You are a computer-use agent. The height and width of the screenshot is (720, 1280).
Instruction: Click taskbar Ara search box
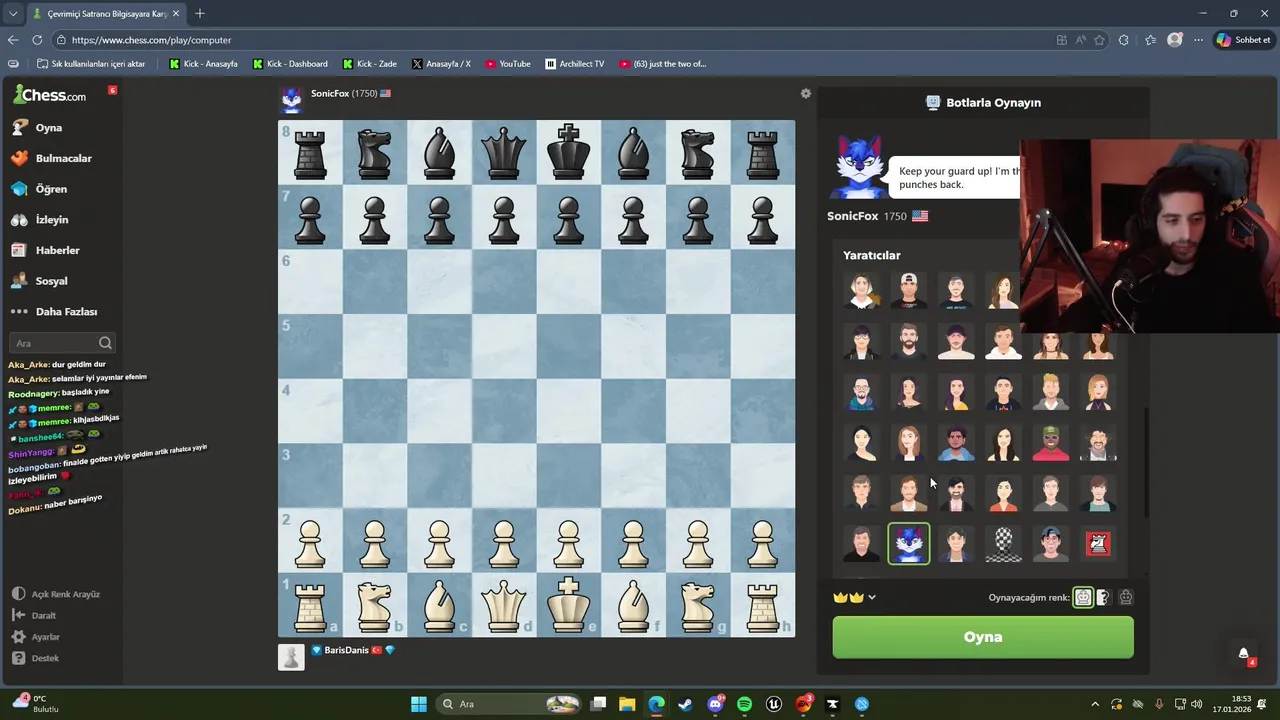pyautogui.click(x=510, y=704)
